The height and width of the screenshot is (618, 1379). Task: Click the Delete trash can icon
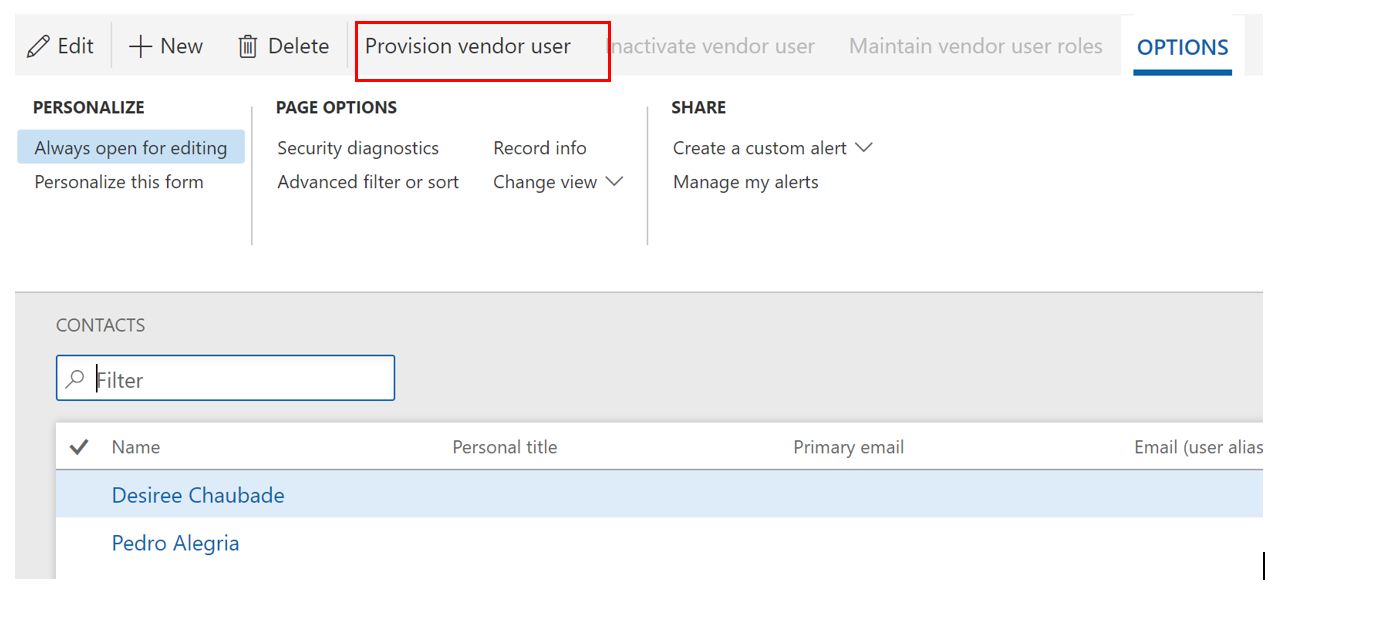click(248, 47)
